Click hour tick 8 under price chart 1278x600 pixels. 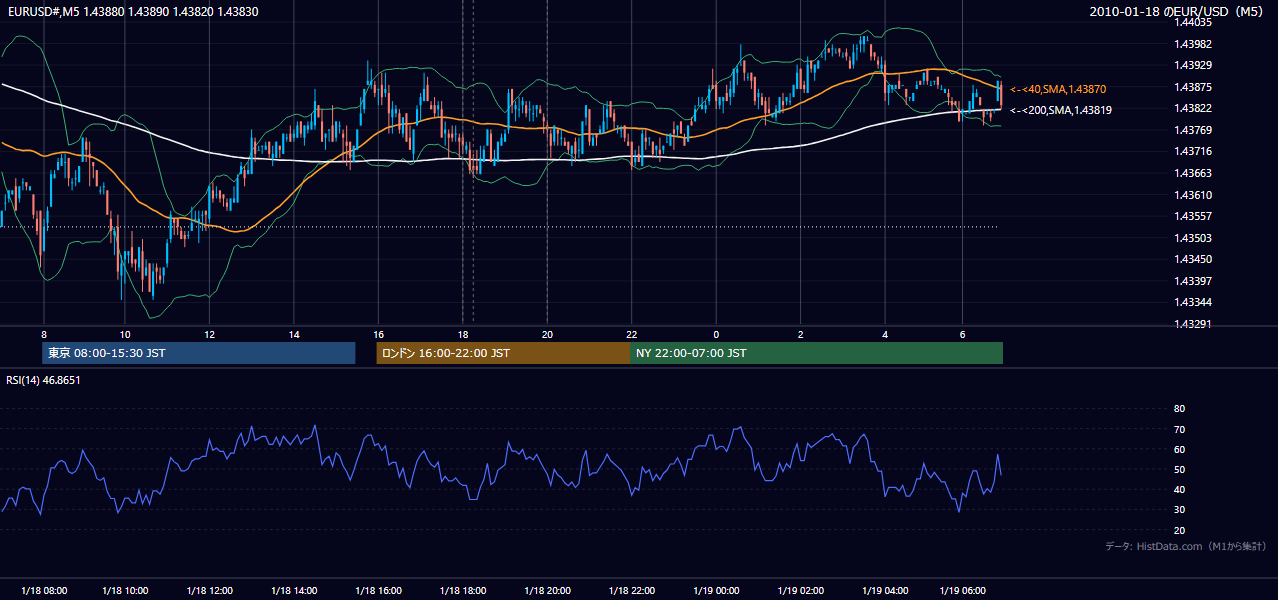(x=44, y=333)
